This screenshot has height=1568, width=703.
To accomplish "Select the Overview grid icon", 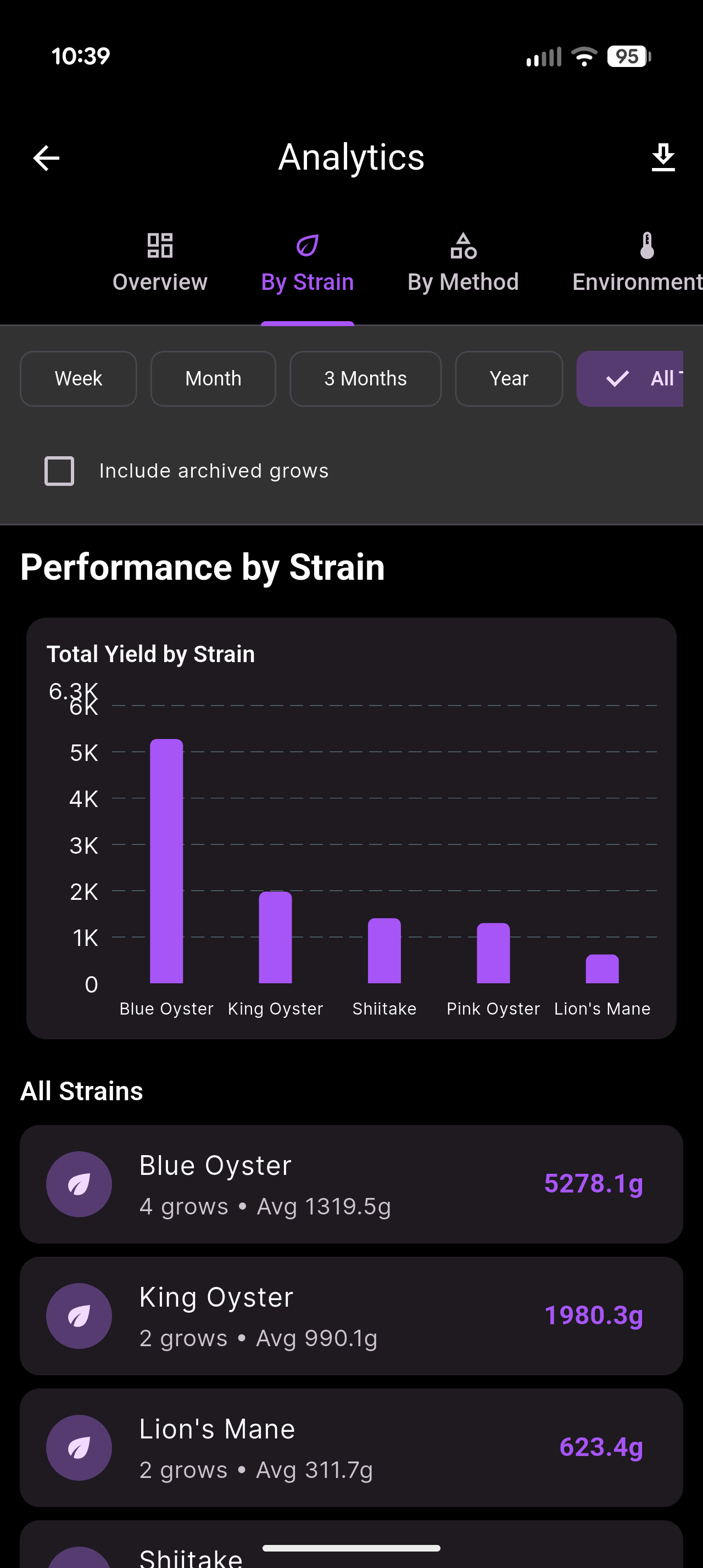I will coord(159,245).
